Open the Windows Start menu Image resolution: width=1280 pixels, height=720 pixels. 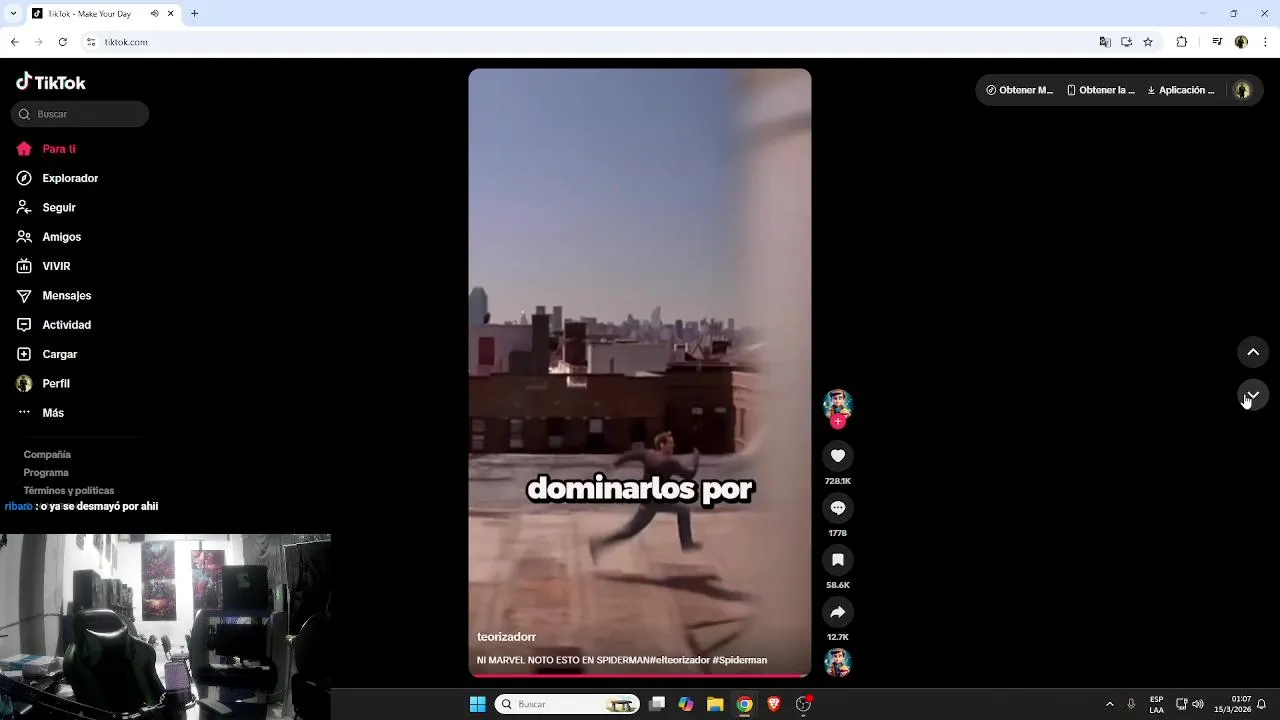(478, 704)
